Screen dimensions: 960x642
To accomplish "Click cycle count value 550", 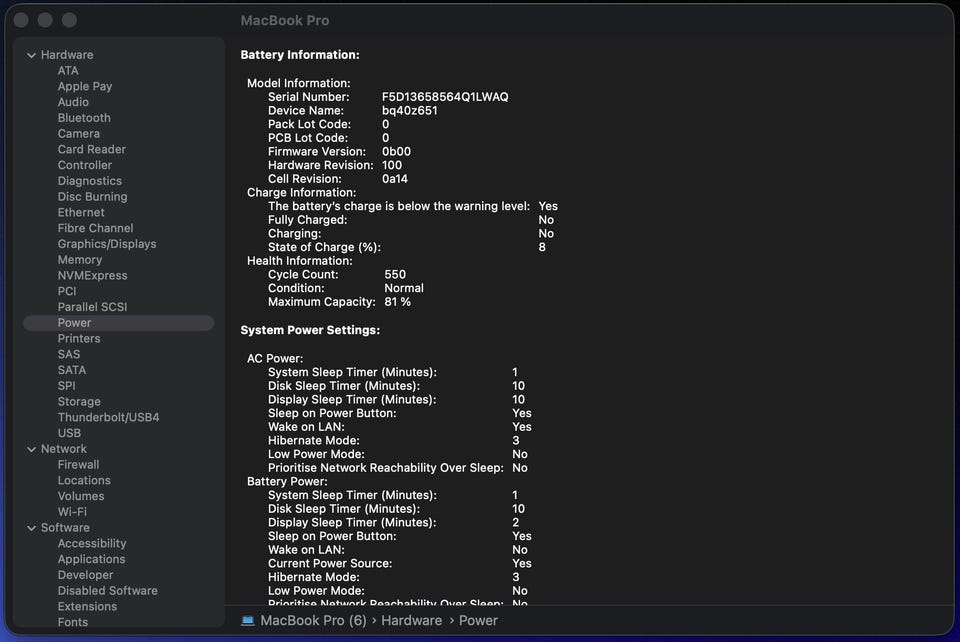I will 395,275.
